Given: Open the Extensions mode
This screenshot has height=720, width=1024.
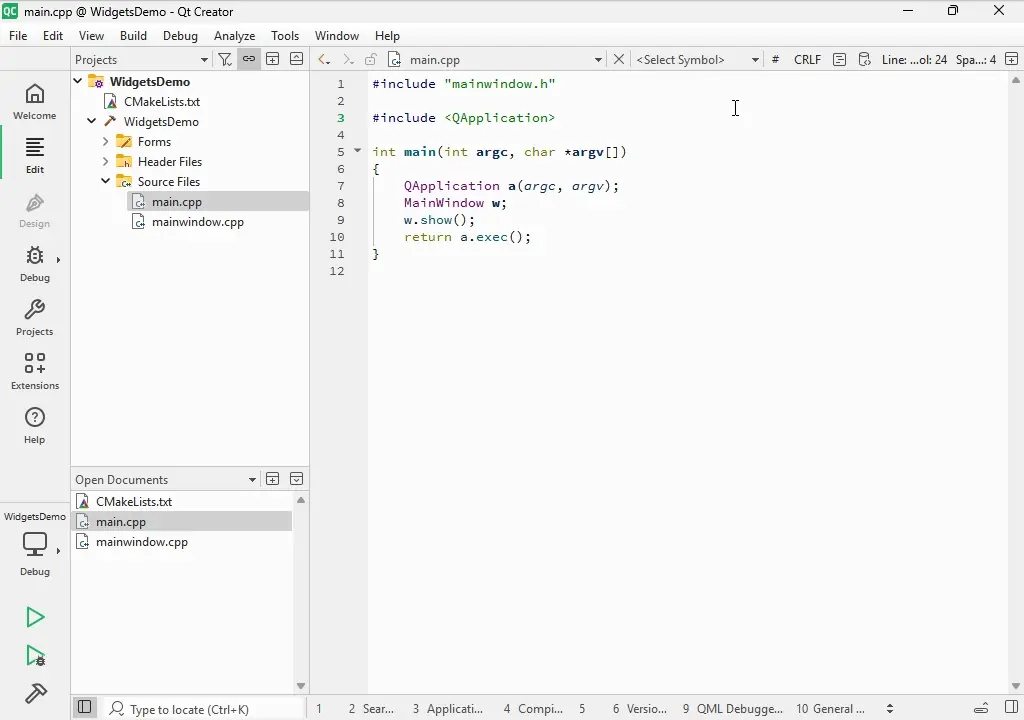Looking at the screenshot, I should click(35, 371).
